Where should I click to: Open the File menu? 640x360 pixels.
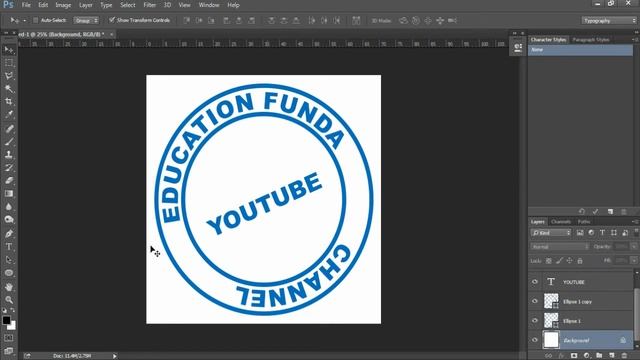point(26,5)
